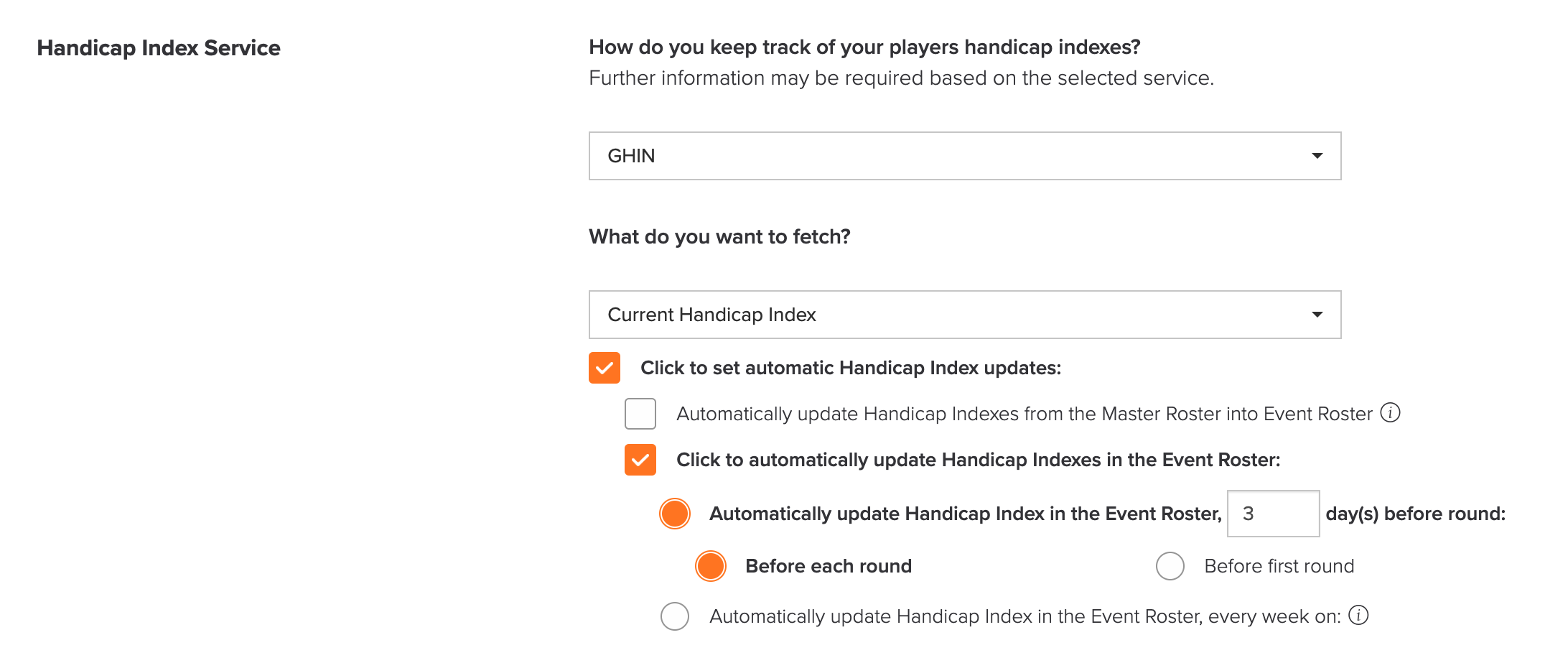The width and height of the screenshot is (1568, 658).
Task: Click label Automatically update Handicap Indexes from Master Roster
Action: coord(1025,414)
